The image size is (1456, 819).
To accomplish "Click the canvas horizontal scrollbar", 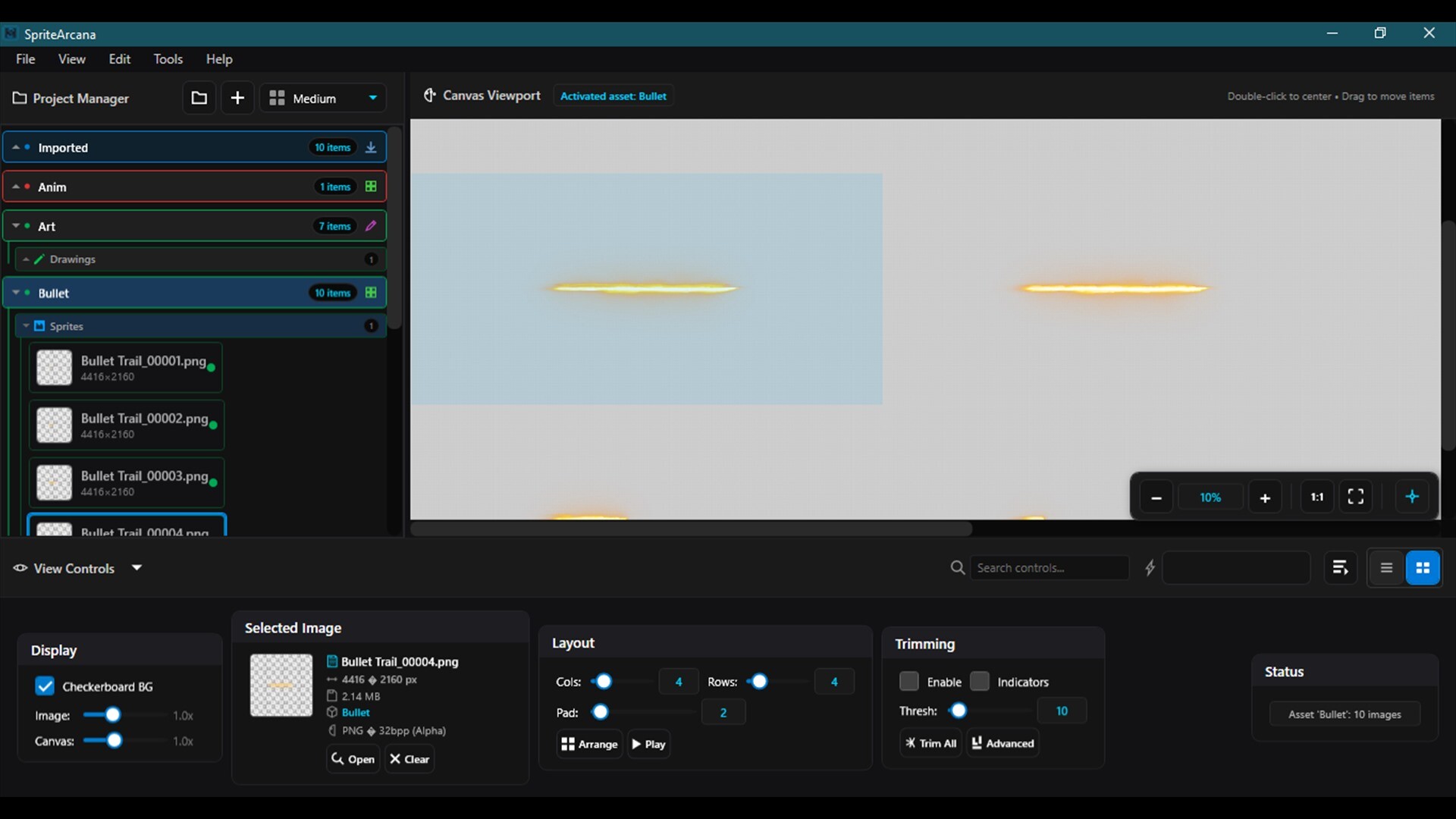I will coord(692,528).
